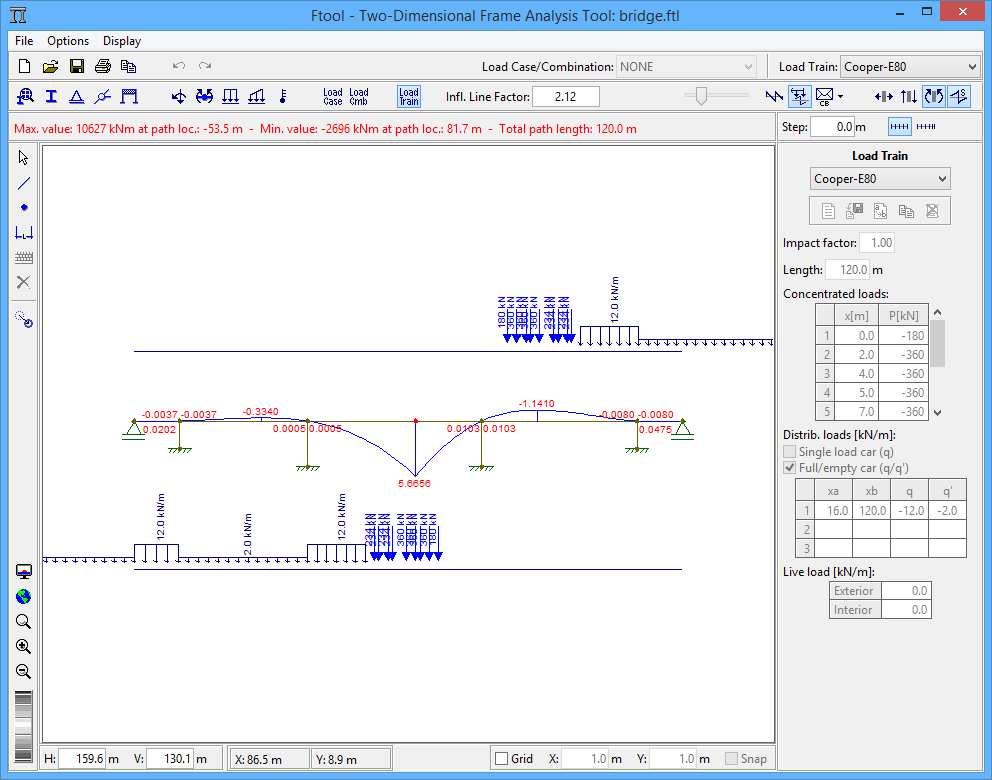Enable the Grid checkbox
The image size is (992, 780).
point(502,759)
